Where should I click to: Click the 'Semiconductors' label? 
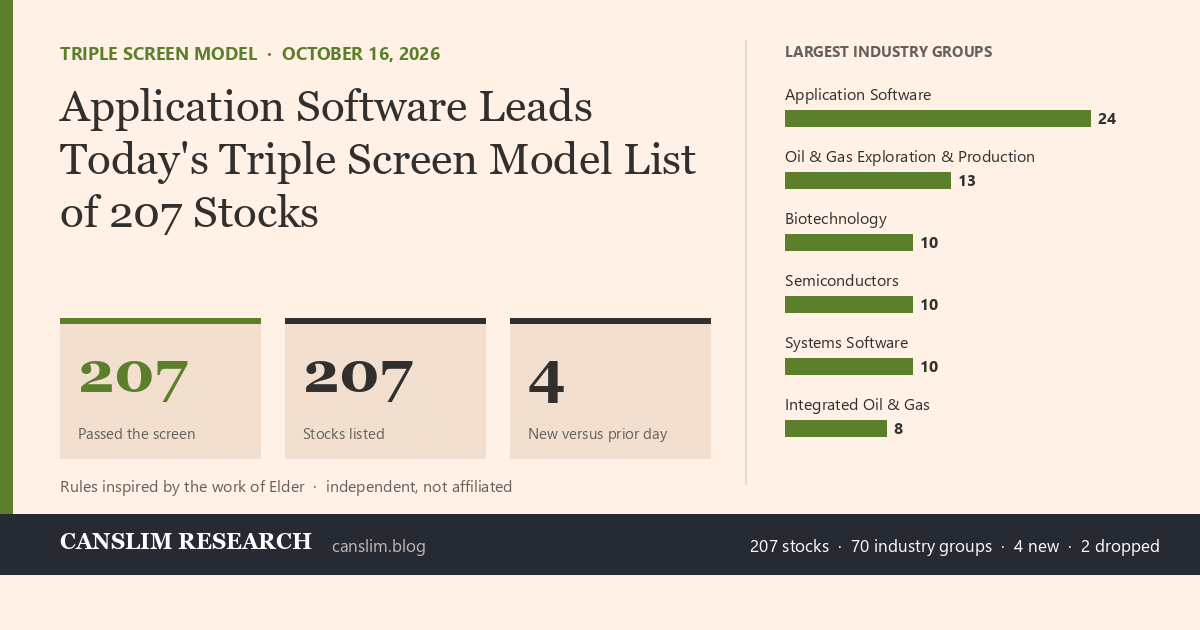[x=842, y=281]
